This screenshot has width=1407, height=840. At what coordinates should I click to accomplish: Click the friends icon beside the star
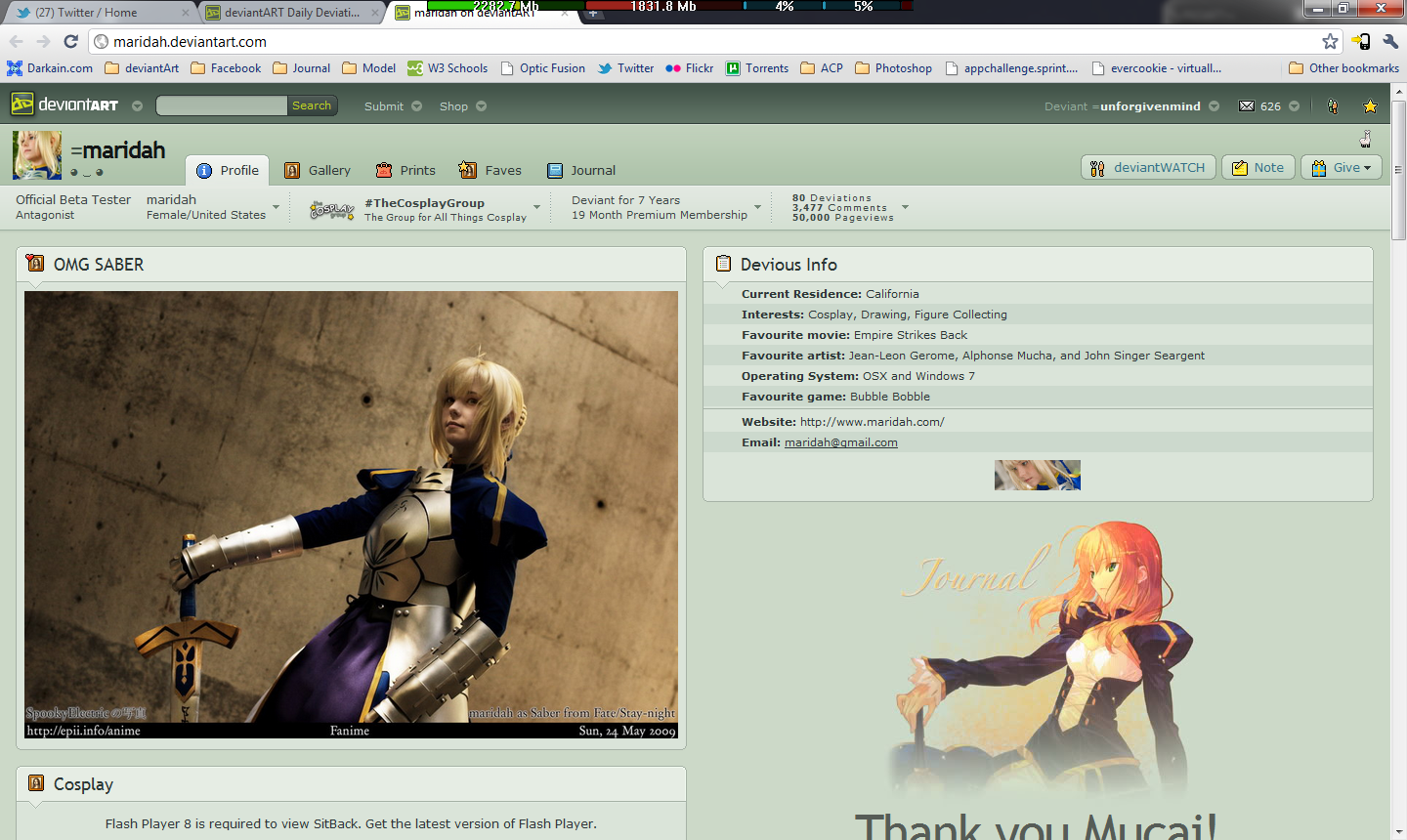pyautogui.click(x=1333, y=106)
